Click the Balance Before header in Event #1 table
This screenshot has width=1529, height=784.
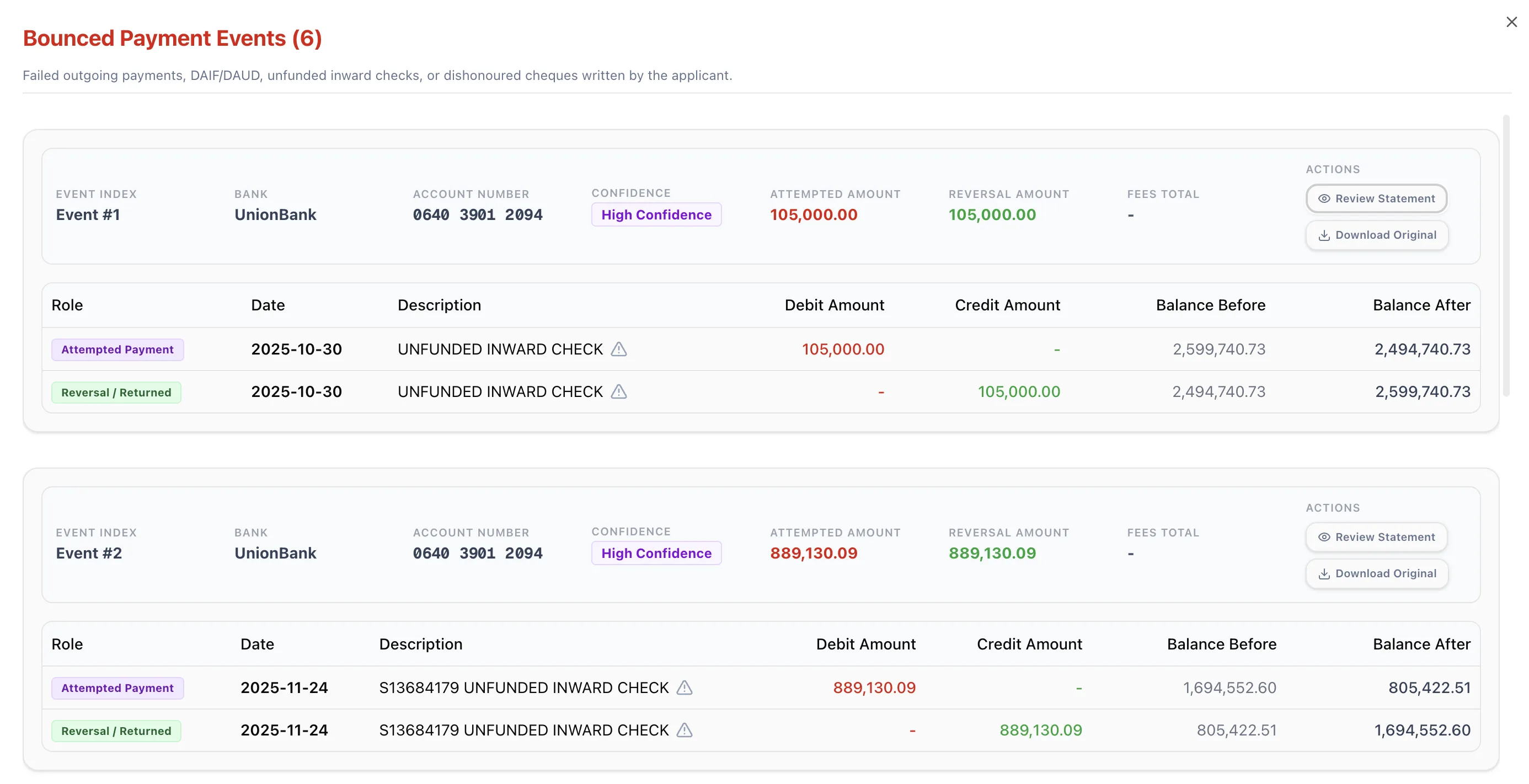(x=1210, y=305)
